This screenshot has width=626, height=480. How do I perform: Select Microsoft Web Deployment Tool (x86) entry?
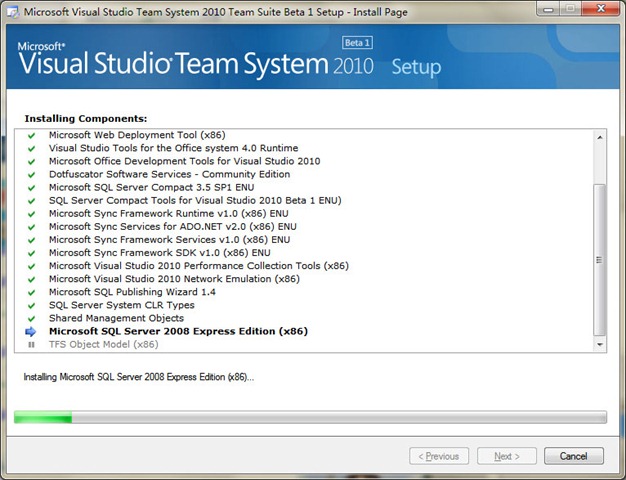(x=137, y=135)
